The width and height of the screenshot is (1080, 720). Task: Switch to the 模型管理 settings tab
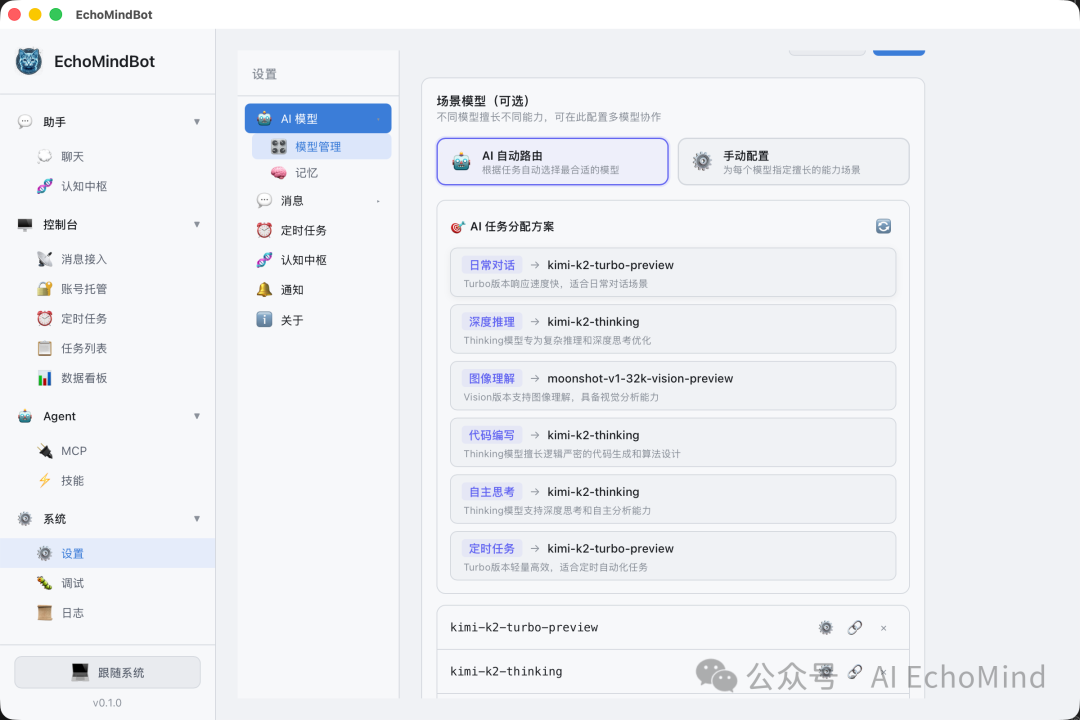(317, 147)
